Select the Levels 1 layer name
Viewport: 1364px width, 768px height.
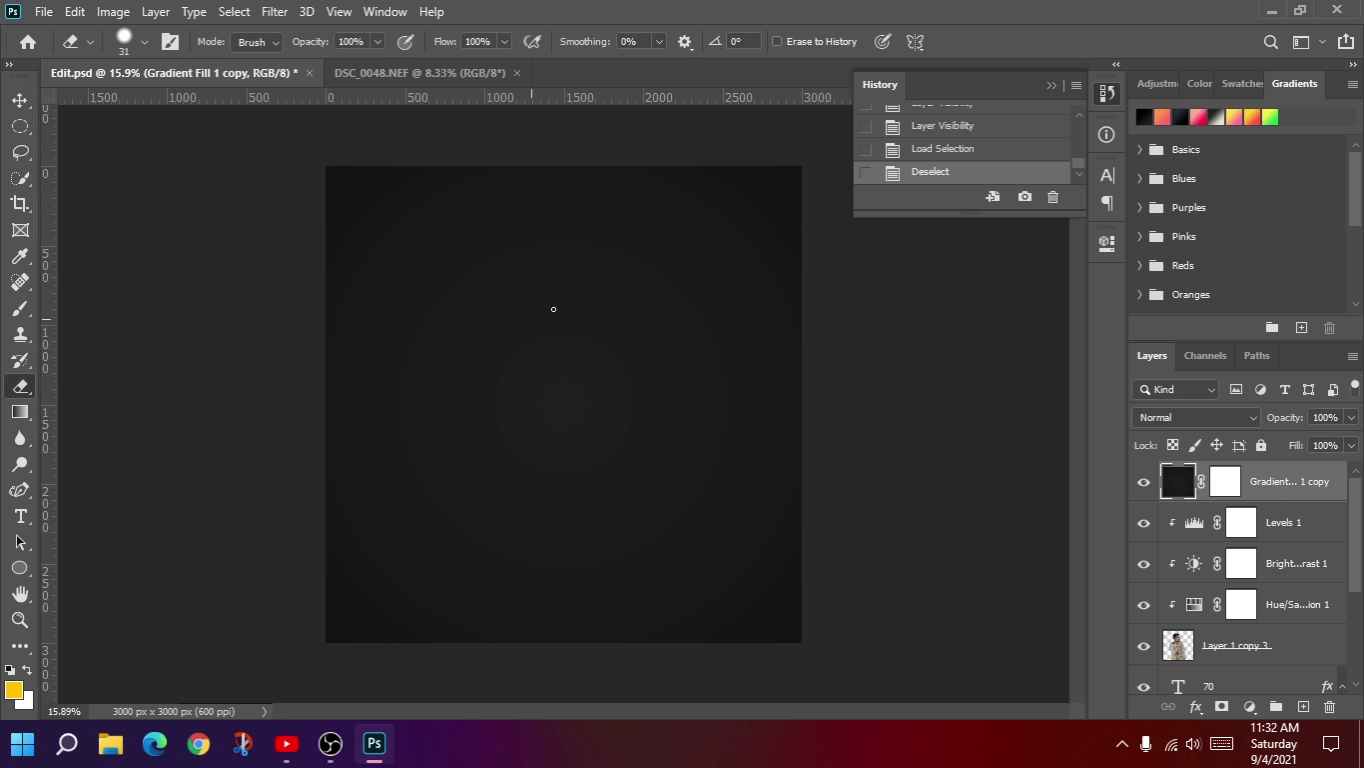pyautogui.click(x=1283, y=523)
